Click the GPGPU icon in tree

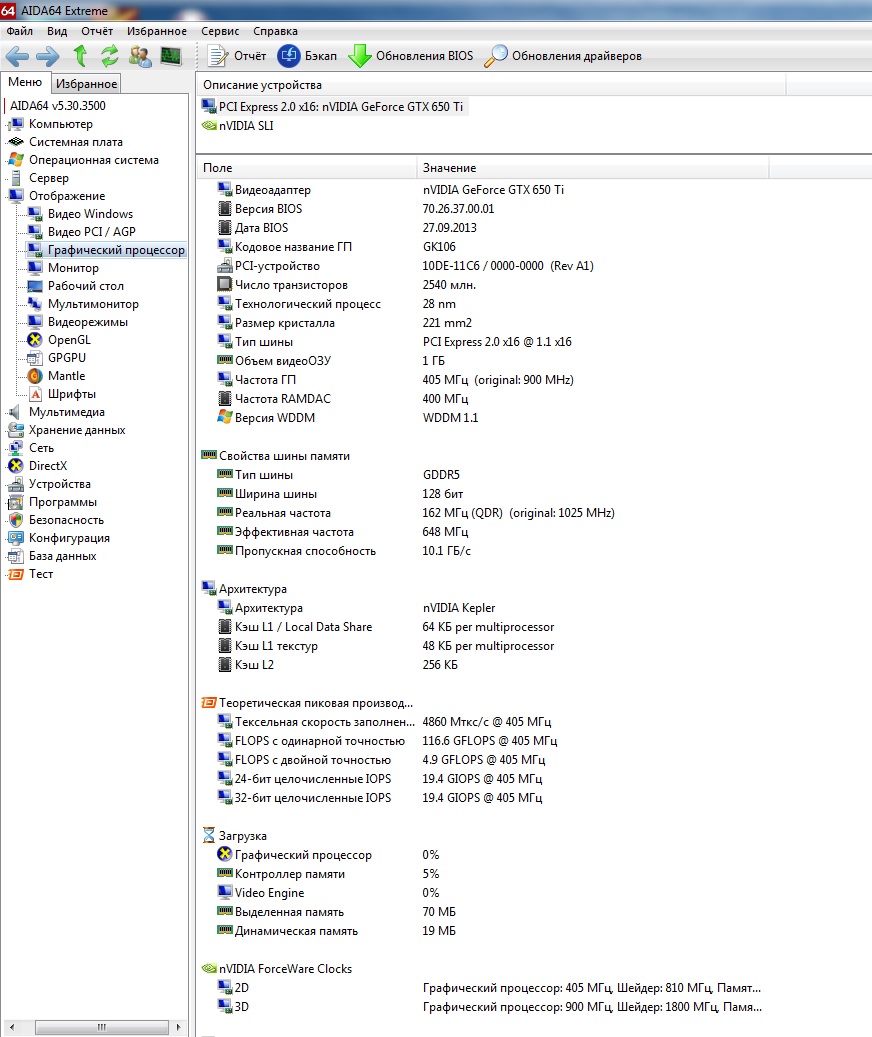[x=34, y=358]
